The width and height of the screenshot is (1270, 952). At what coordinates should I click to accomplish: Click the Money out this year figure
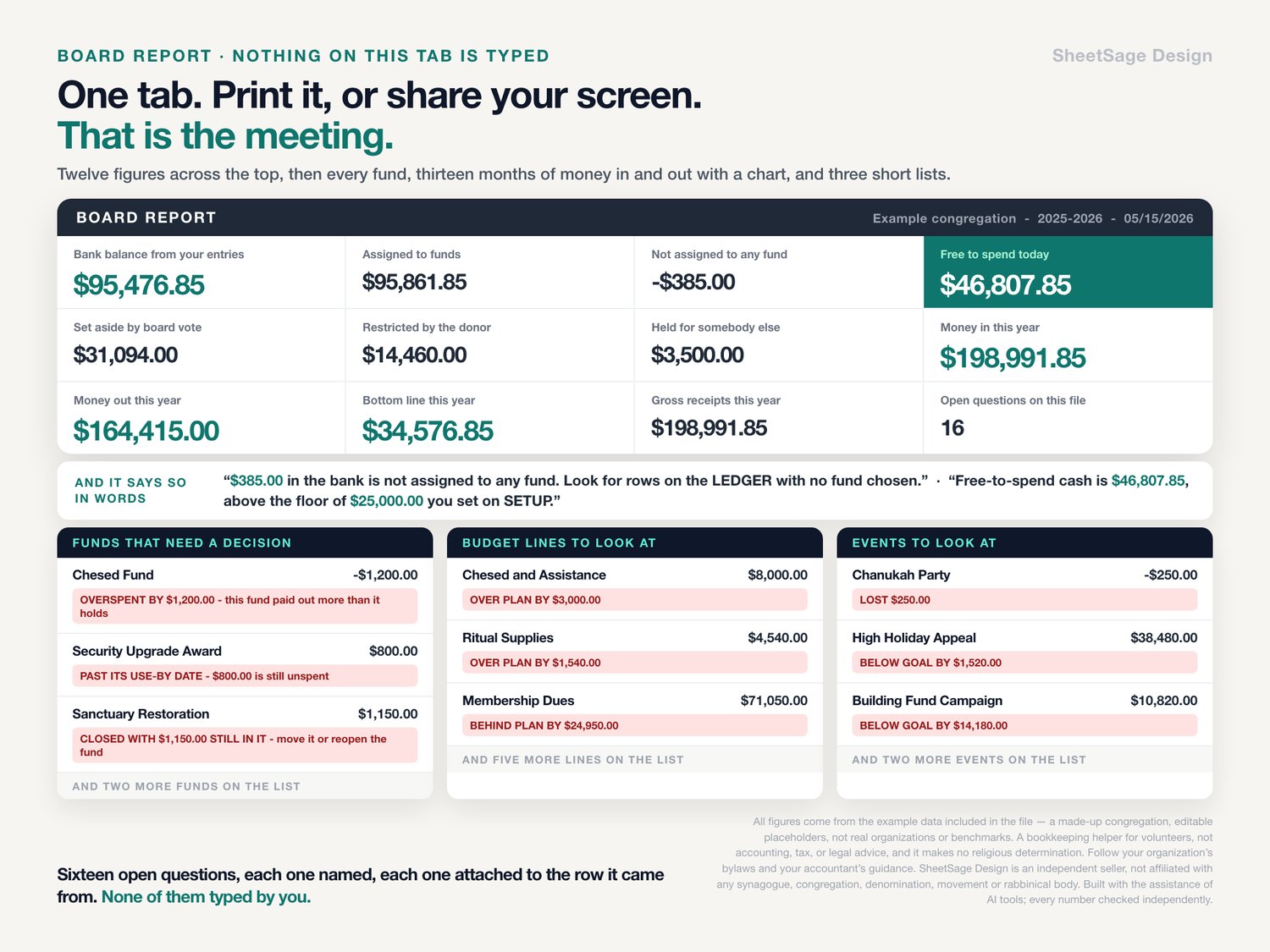tap(146, 432)
